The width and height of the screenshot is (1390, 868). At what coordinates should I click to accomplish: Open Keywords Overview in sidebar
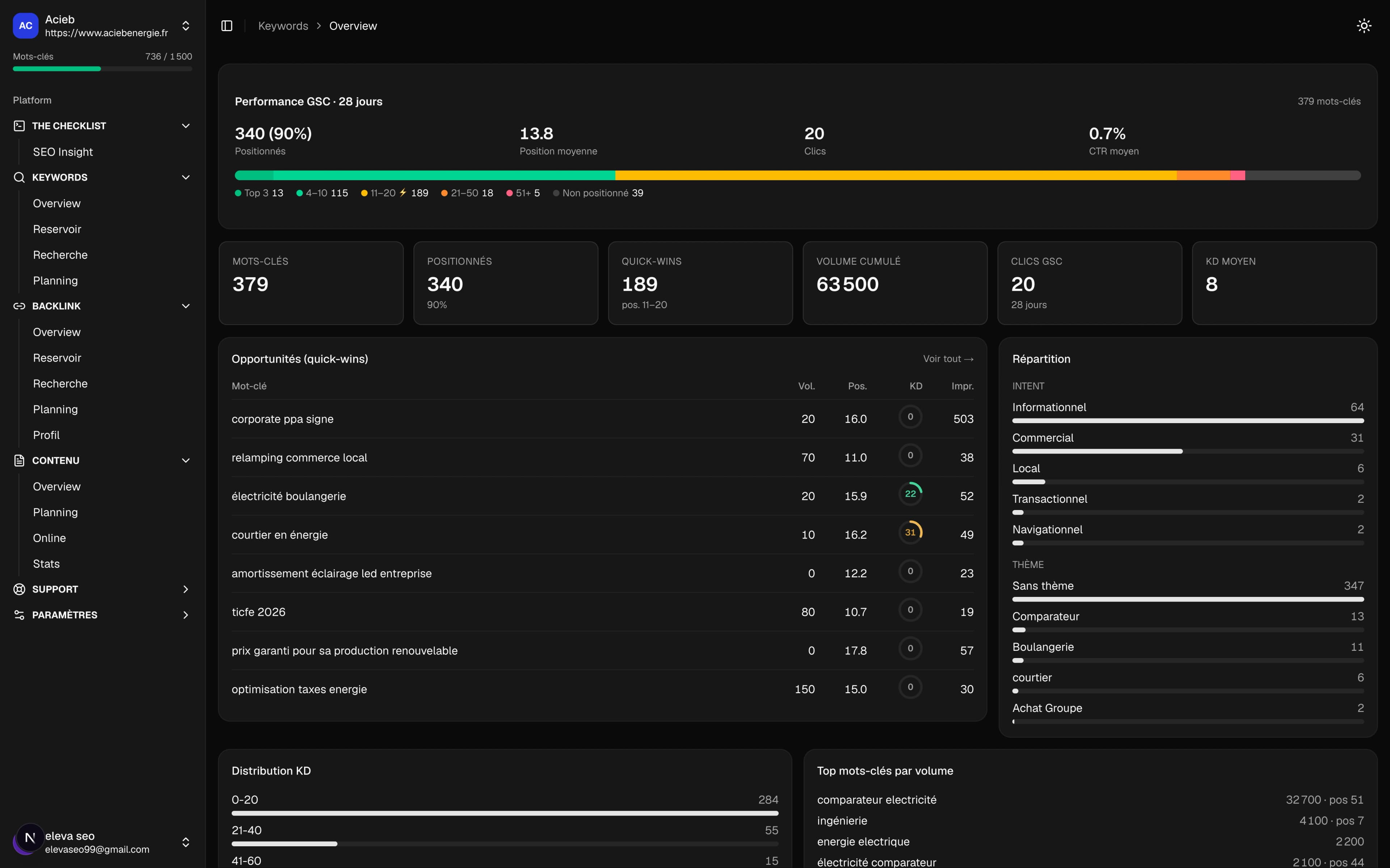[x=56, y=203]
